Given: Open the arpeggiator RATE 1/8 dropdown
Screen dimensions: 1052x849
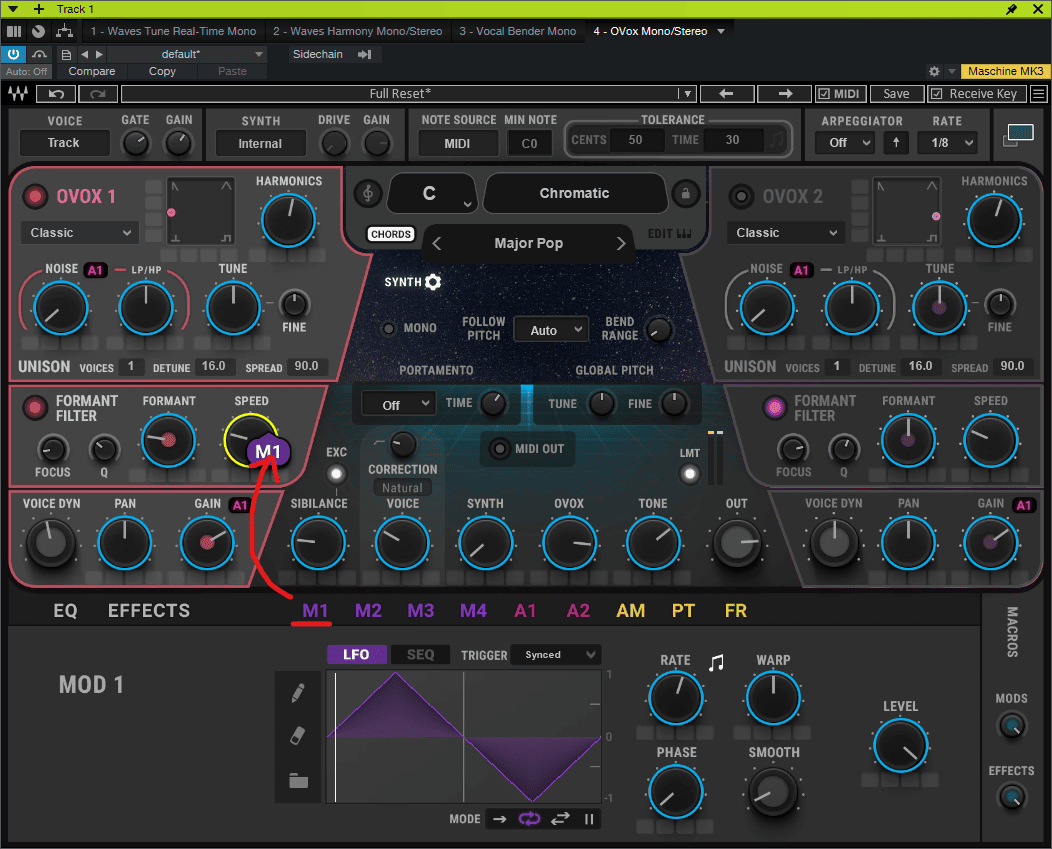Looking at the screenshot, I should click(x=952, y=143).
